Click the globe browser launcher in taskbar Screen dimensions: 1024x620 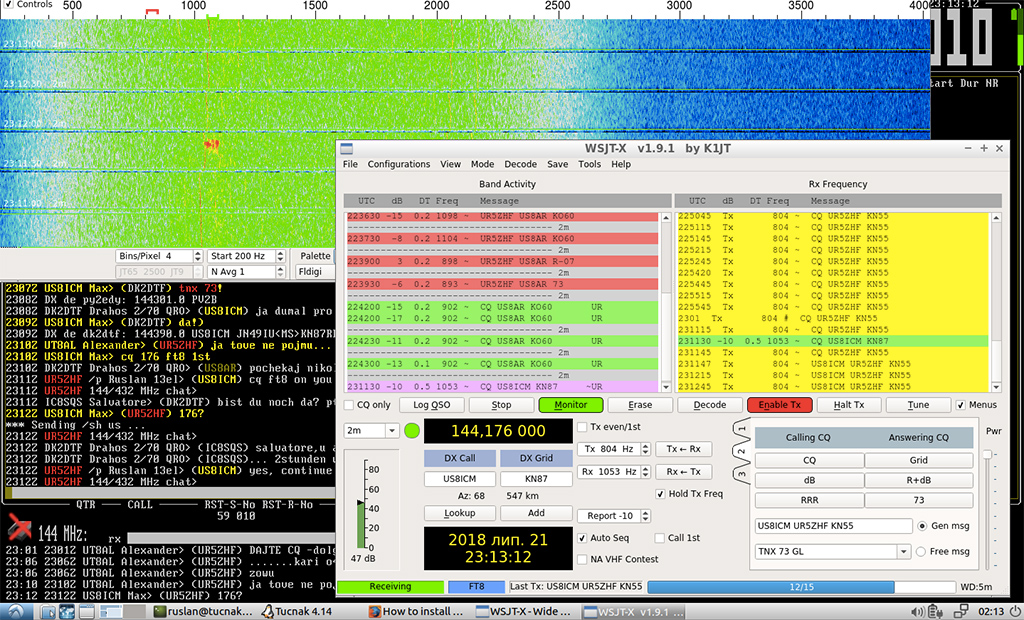pyautogui.click(x=67, y=612)
